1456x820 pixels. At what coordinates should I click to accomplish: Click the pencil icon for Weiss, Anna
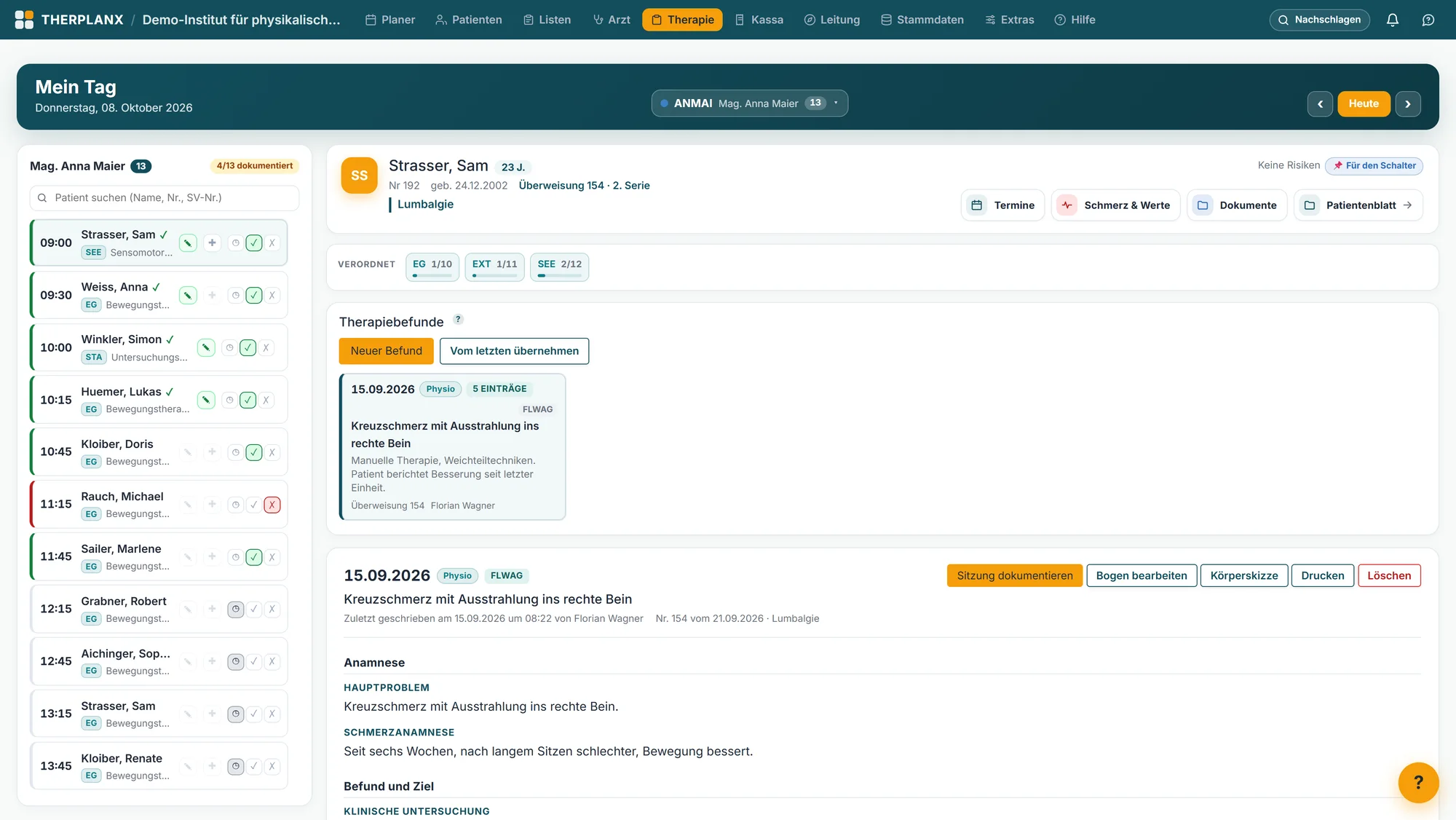click(188, 296)
